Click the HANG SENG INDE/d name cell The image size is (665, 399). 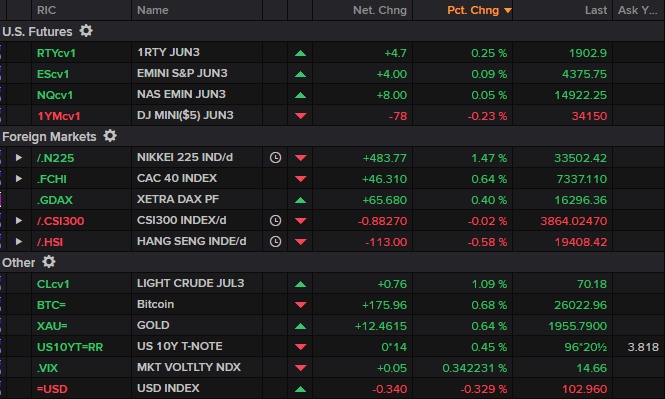point(192,241)
